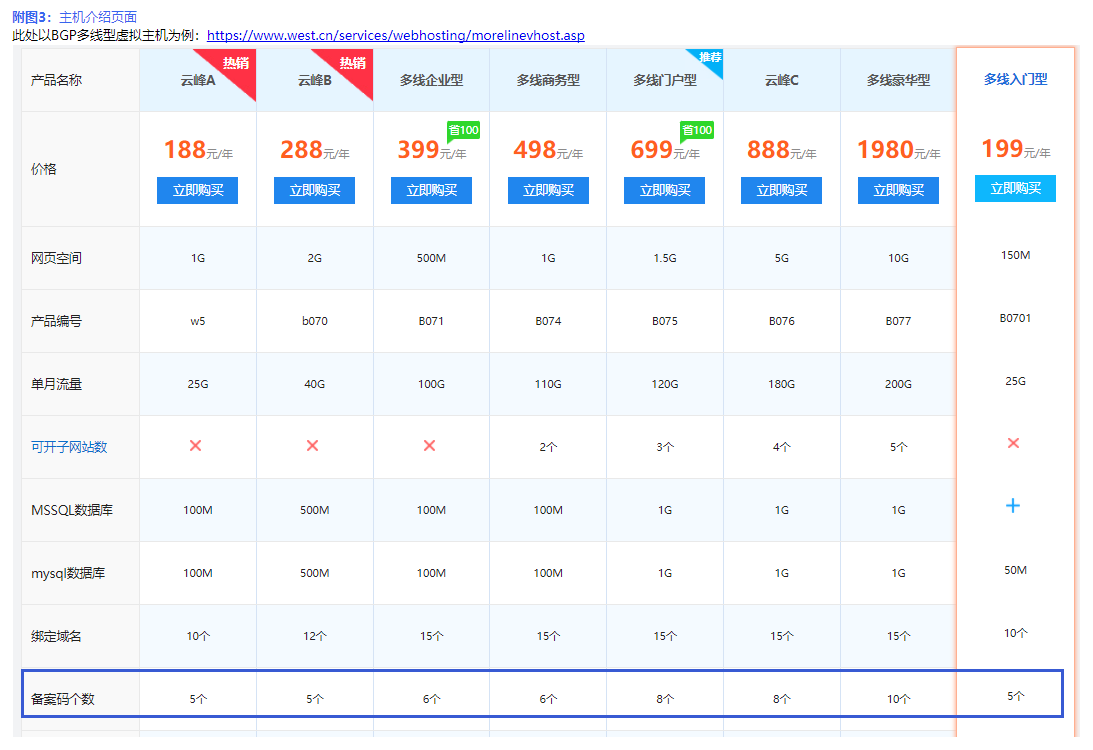Open the west.cn morelinevhost link
1093x750 pixels.
[x=395, y=36]
